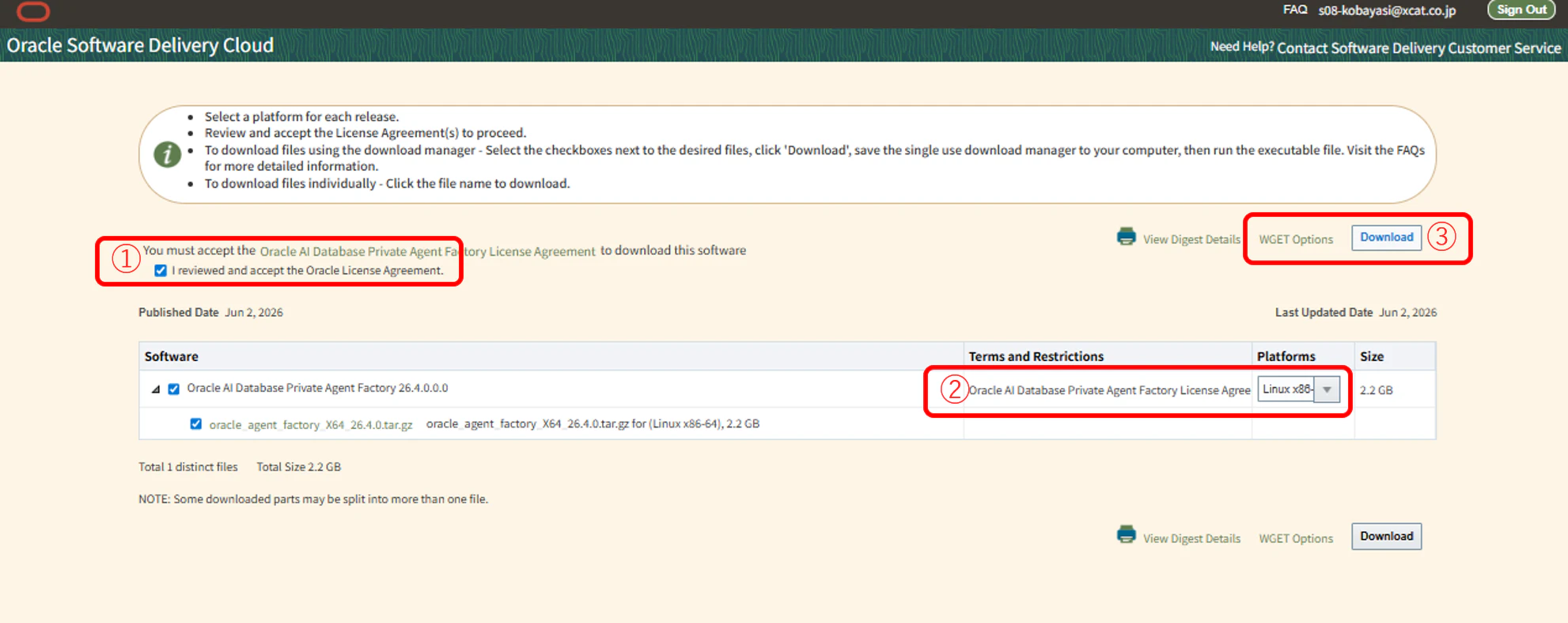This screenshot has height=623, width=1568.
Task: Click the NOTE about split downloaded parts
Action: pyautogui.click(x=313, y=500)
